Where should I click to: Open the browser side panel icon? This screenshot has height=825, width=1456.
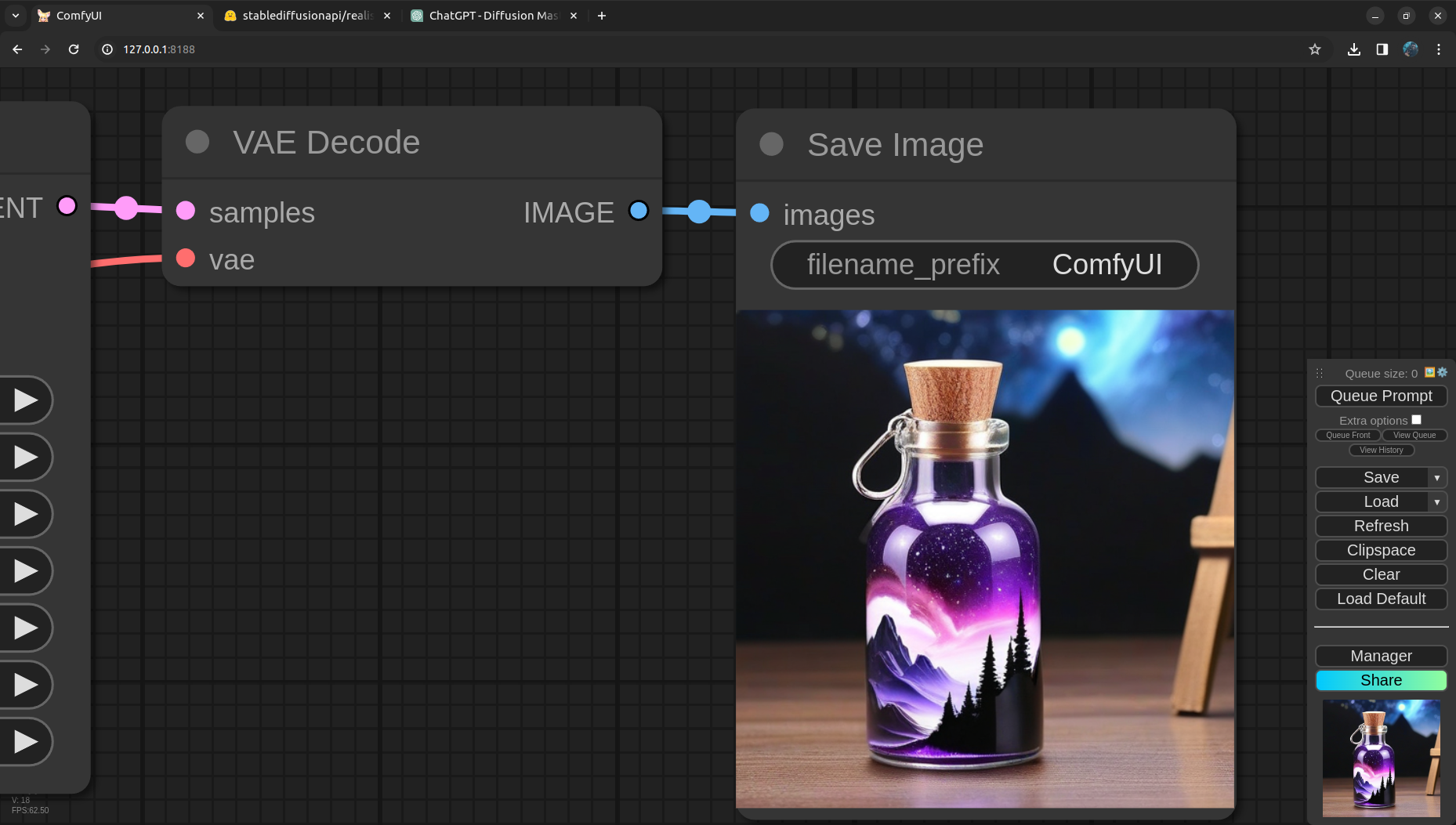pyautogui.click(x=1382, y=49)
